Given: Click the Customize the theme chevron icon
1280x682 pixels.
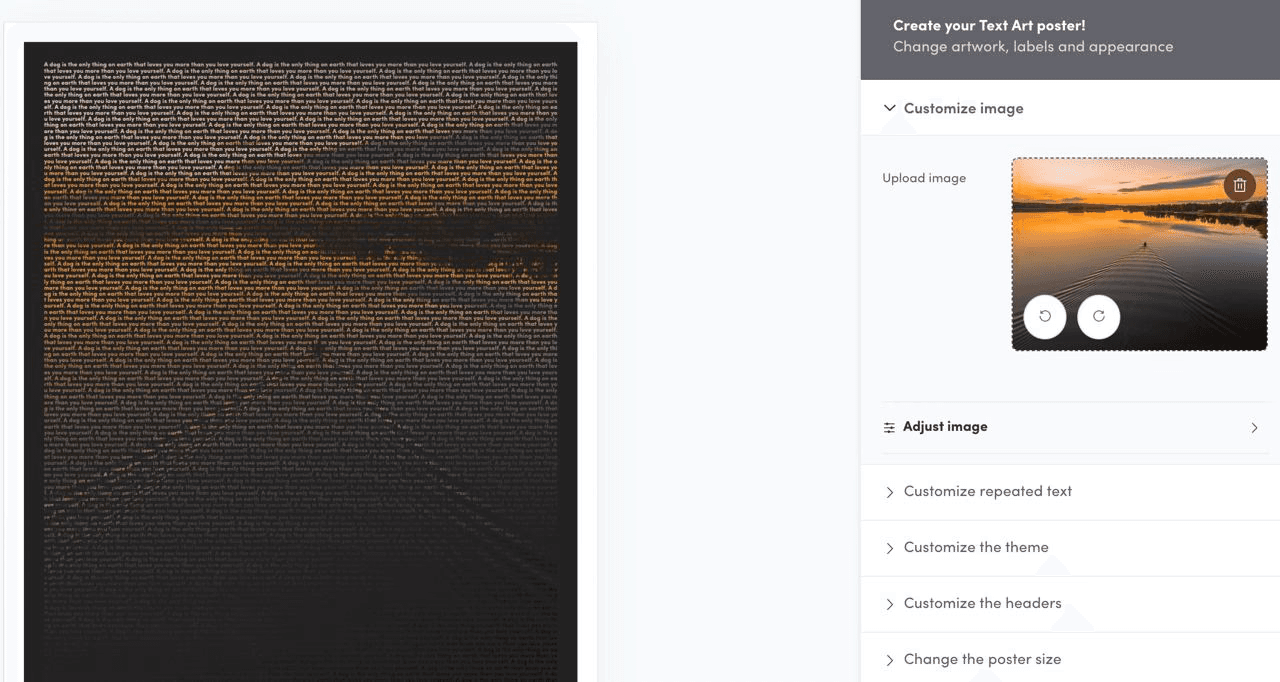Looking at the screenshot, I should [889, 548].
